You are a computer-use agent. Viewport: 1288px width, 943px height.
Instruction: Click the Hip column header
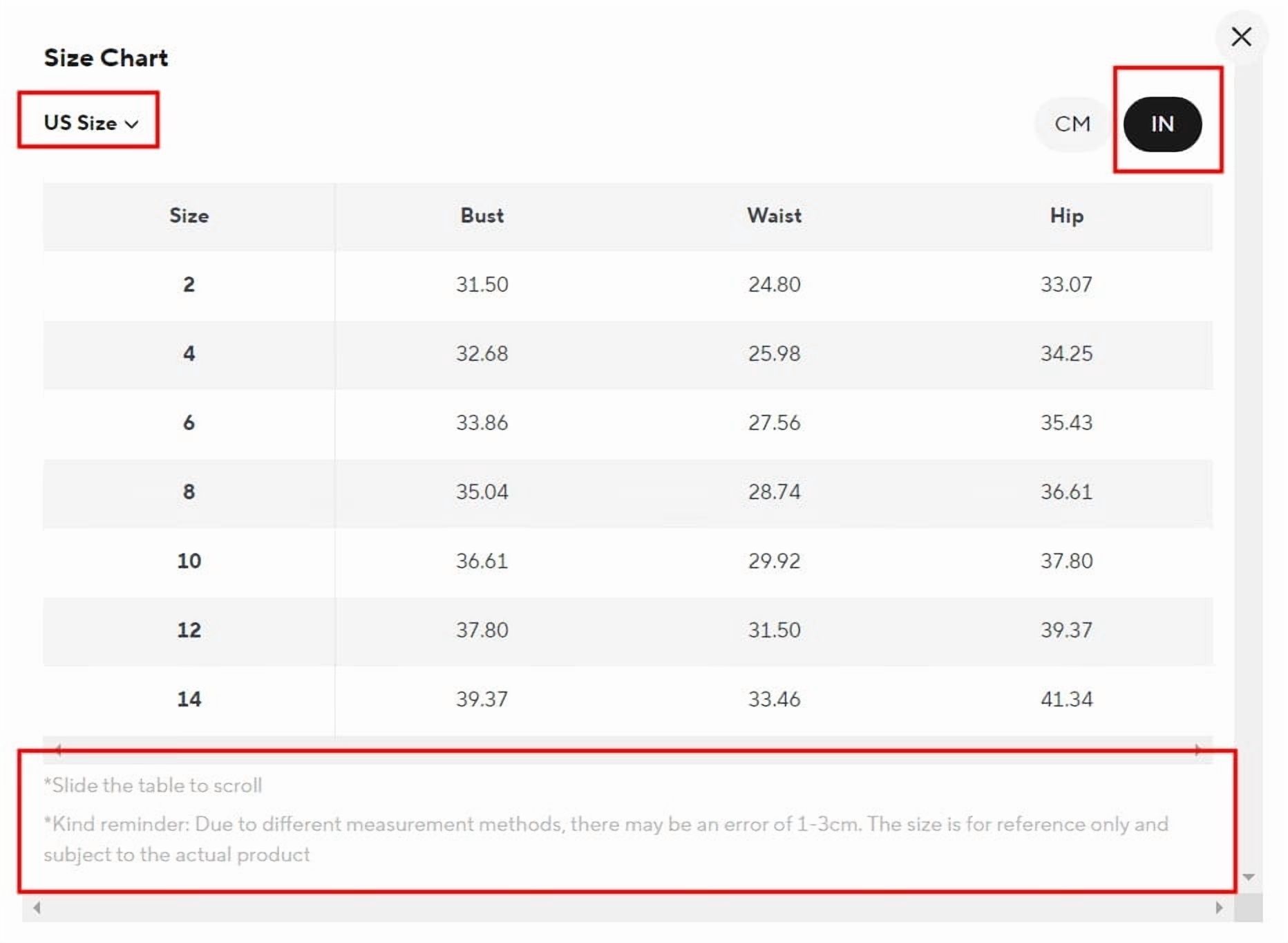1066,216
